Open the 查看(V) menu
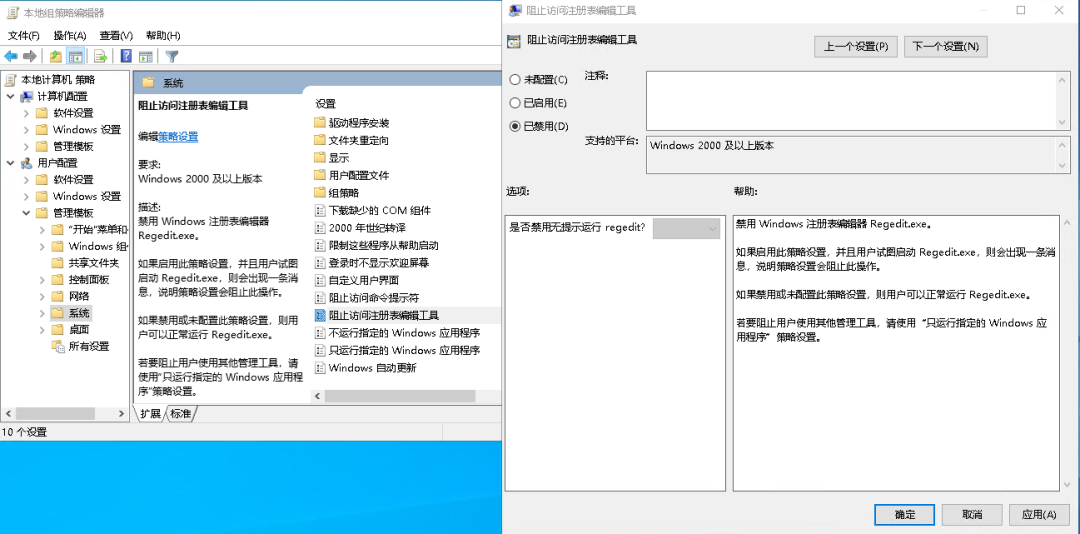 116,35
